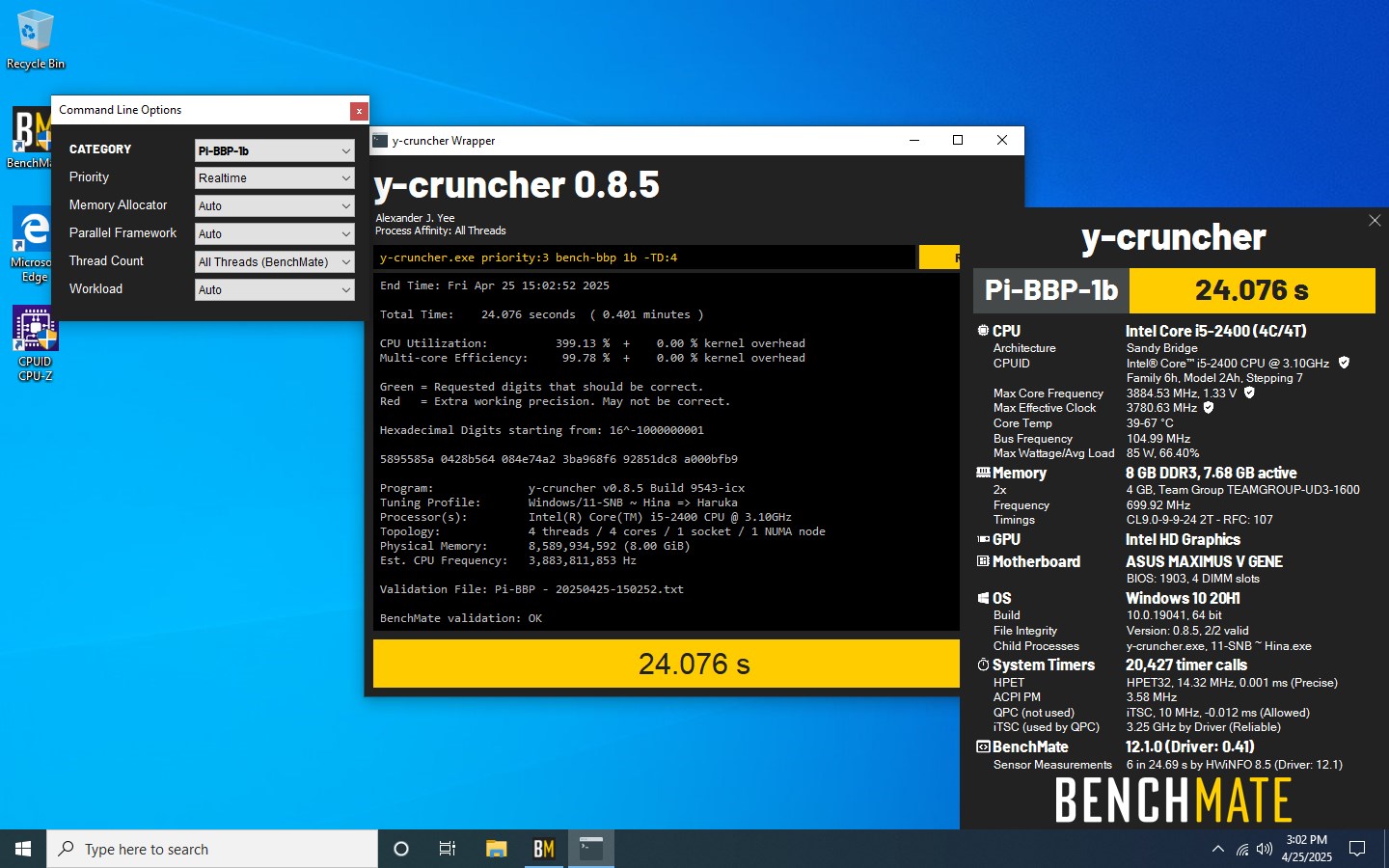Click the Windows 10 20H1 text
Image resolution: width=1389 pixels, height=868 pixels.
pos(1183,598)
